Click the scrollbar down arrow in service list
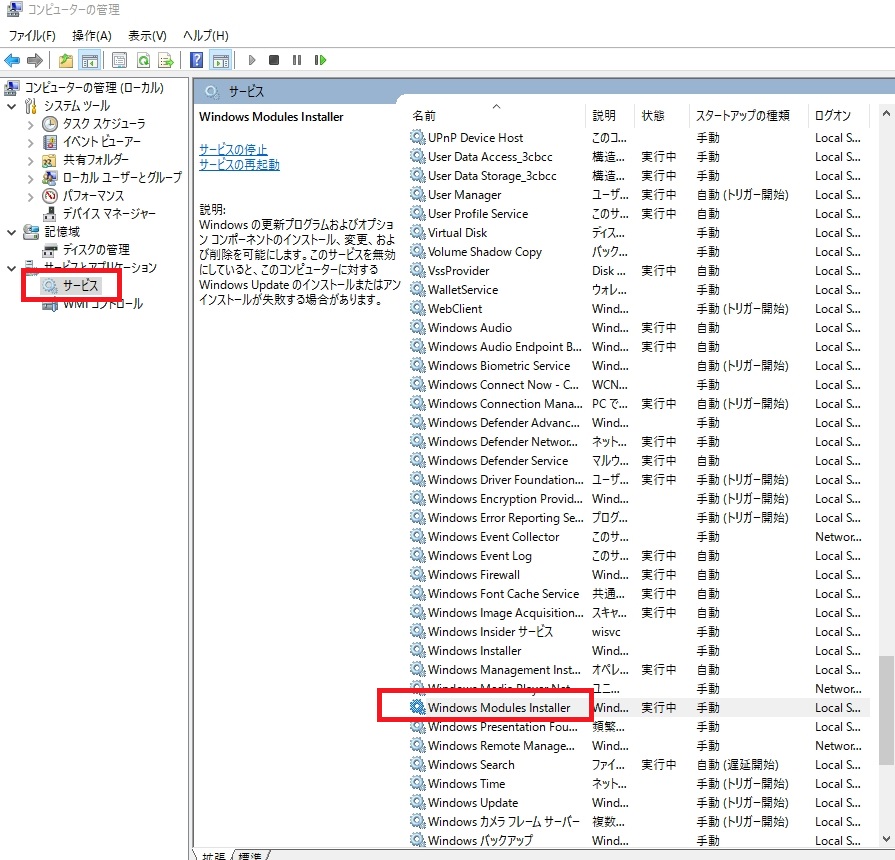The height and width of the screenshot is (860, 895). (886, 838)
